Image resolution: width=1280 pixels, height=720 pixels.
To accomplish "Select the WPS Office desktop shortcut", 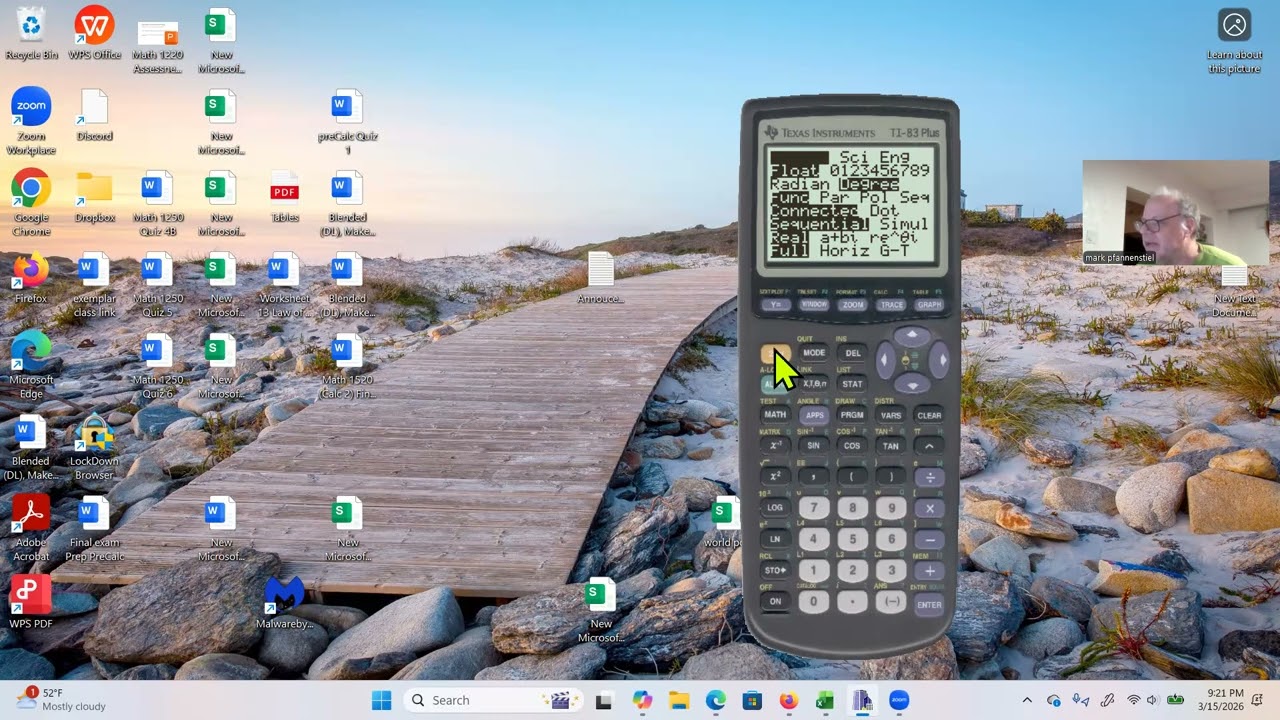I will [94, 33].
